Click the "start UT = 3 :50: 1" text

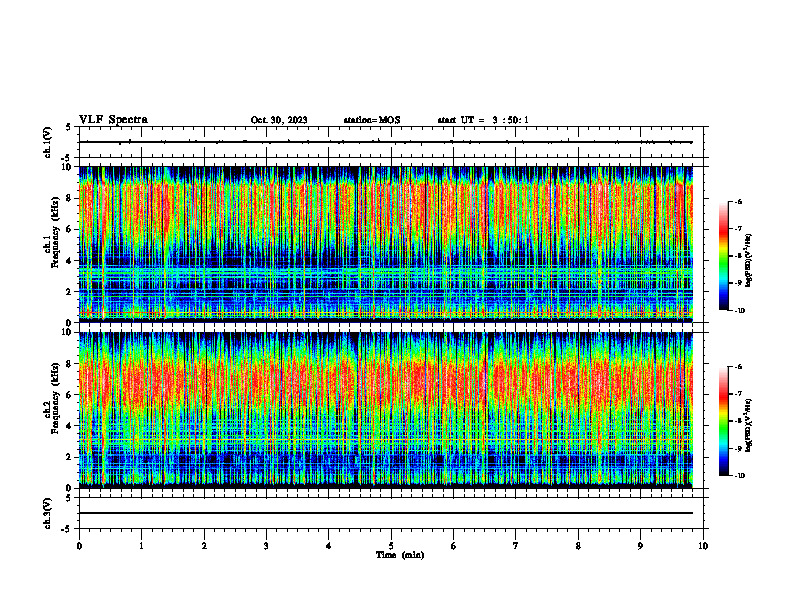coord(483,120)
